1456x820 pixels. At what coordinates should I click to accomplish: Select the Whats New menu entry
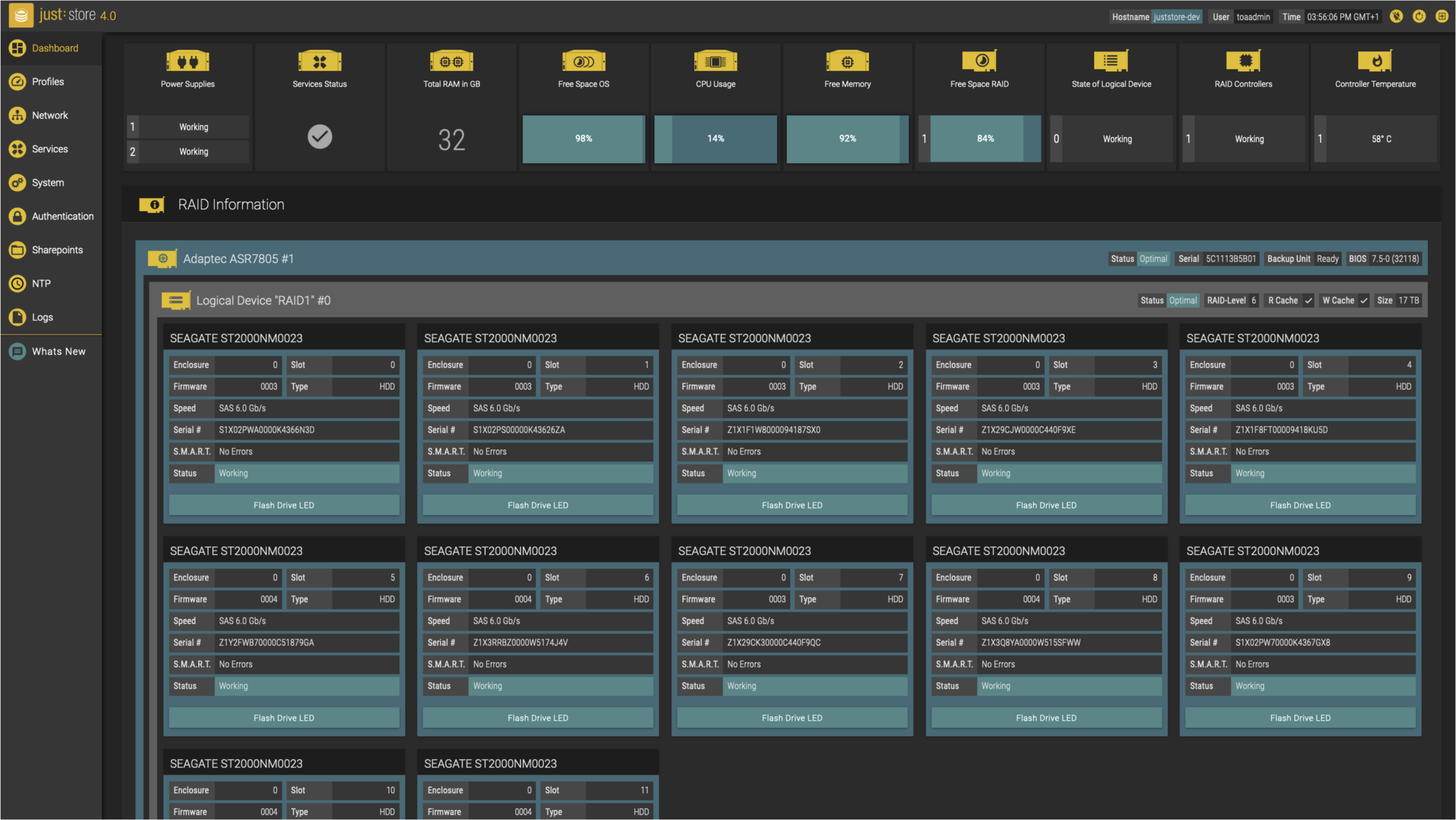(x=51, y=351)
